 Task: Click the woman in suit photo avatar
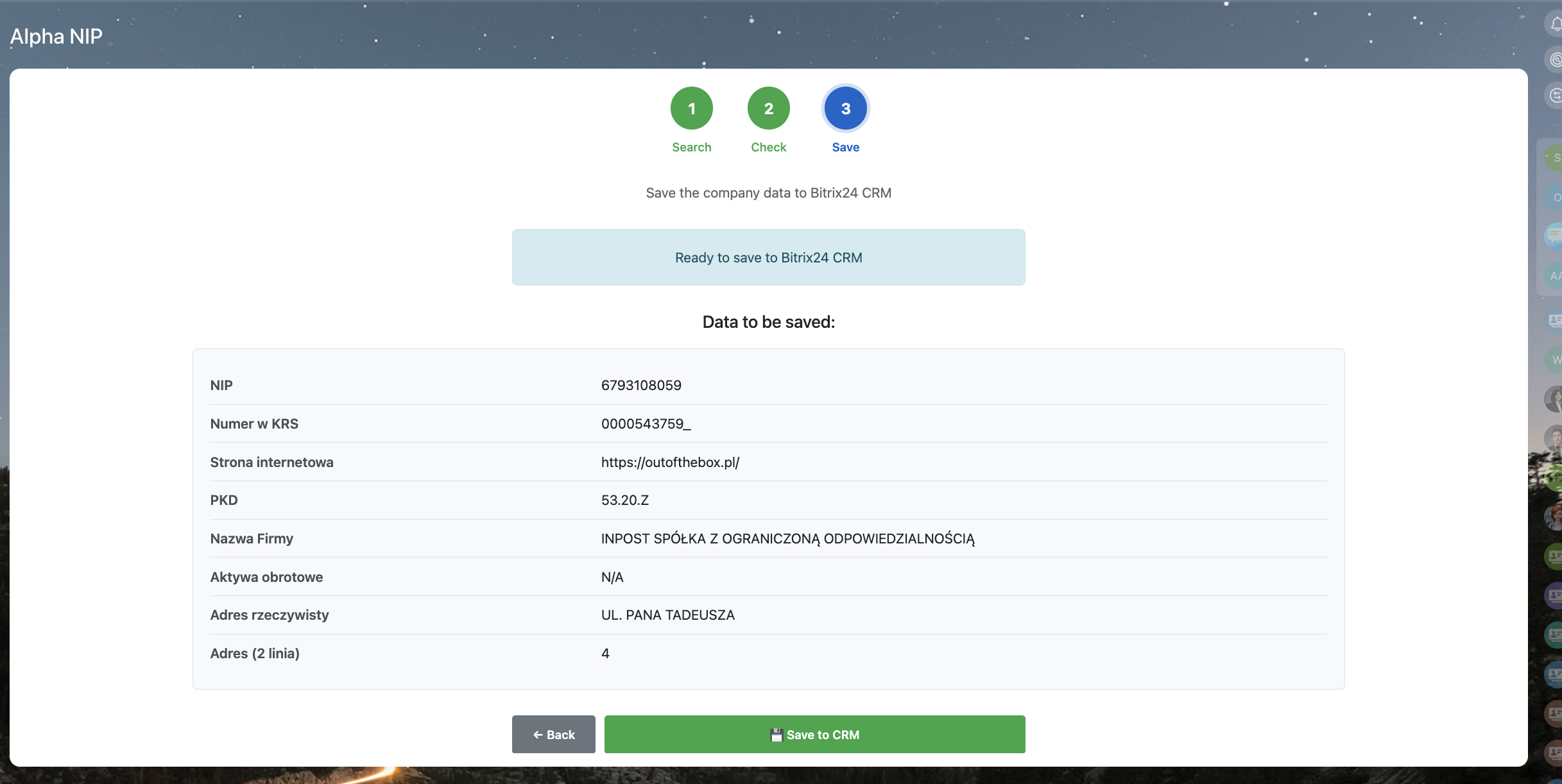[x=1555, y=399]
